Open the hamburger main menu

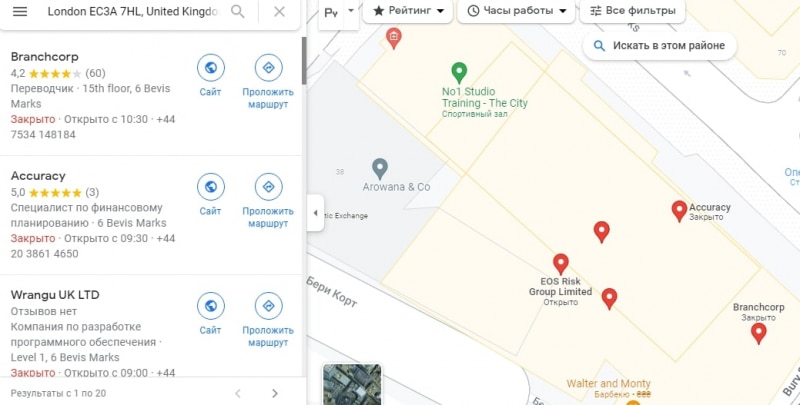coord(20,11)
